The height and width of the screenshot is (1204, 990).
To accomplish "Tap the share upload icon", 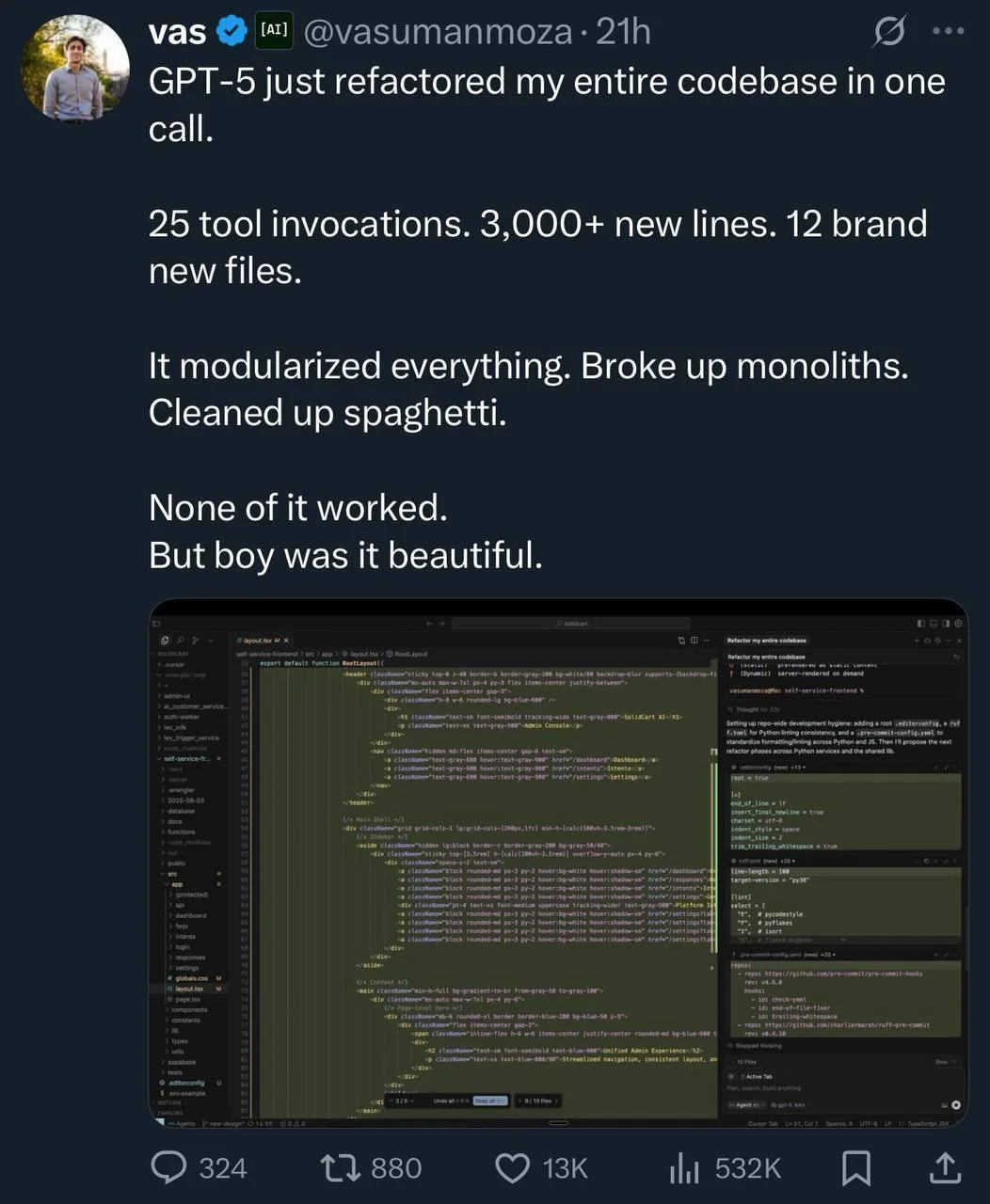I will (944, 1167).
